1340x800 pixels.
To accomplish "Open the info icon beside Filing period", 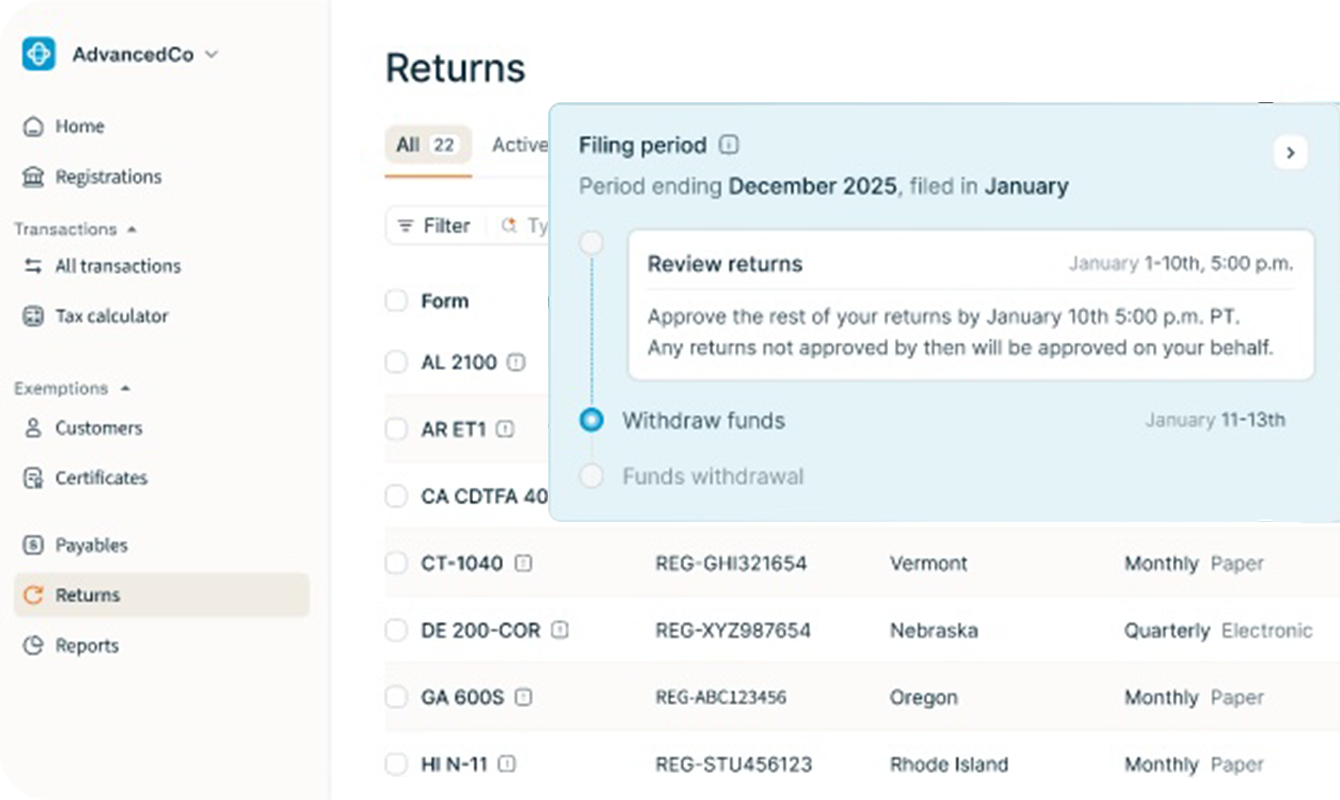I will coord(729,145).
